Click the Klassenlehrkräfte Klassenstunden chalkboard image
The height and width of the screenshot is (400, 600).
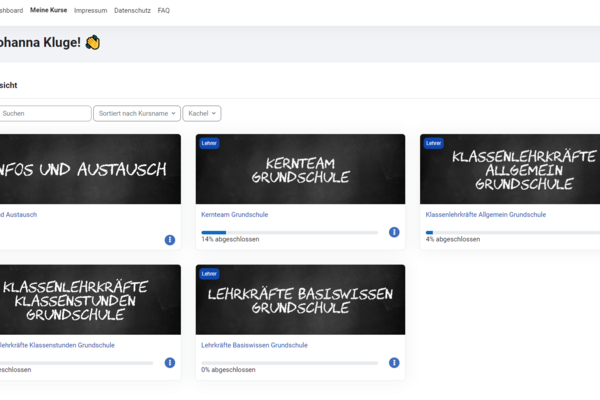90,299
